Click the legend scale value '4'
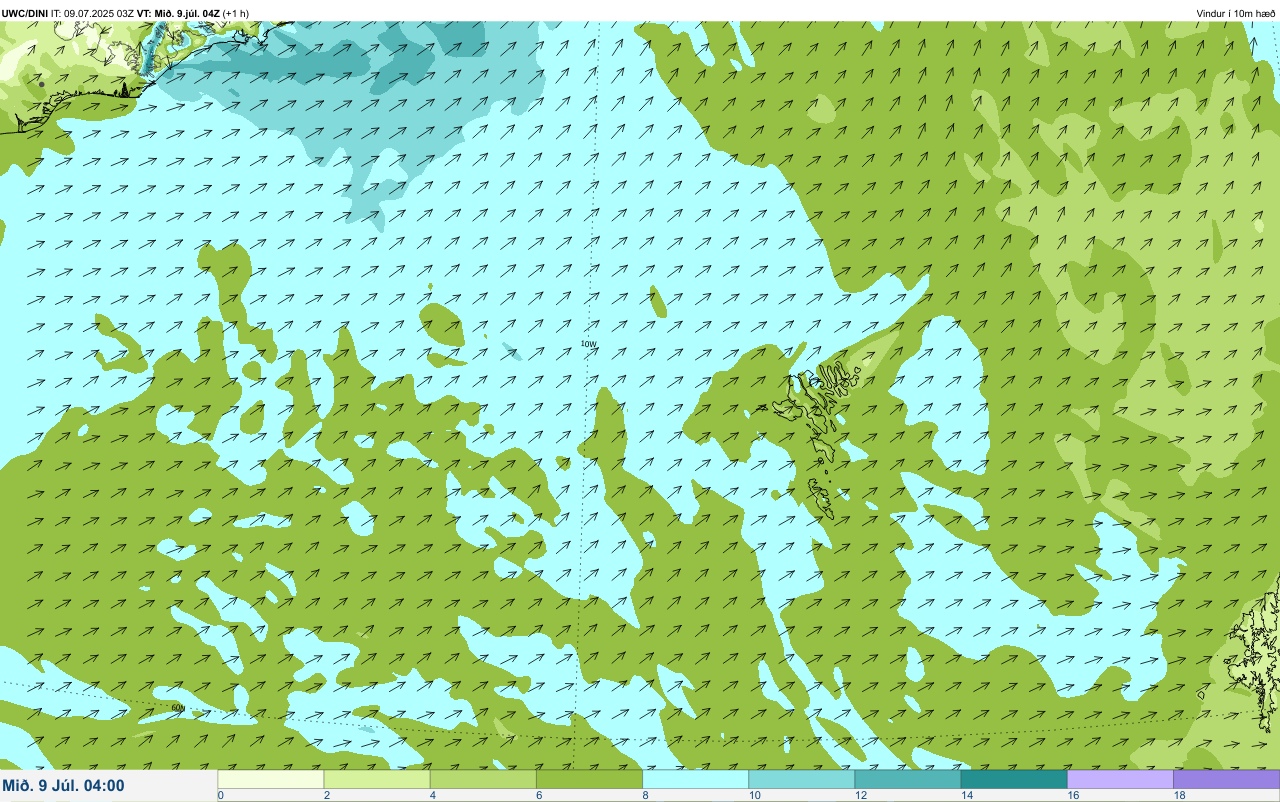The width and height of the screenshot is (1280, 802). (432, 796)
